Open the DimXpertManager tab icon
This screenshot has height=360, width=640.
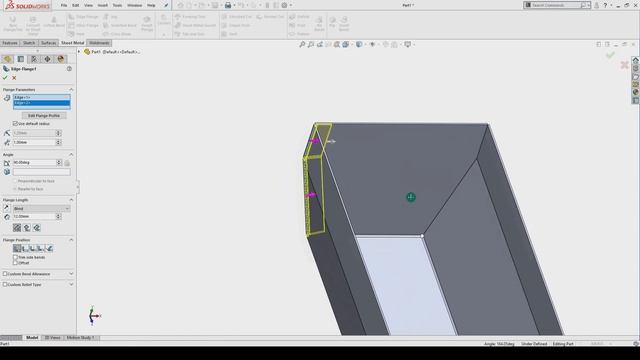47,59
